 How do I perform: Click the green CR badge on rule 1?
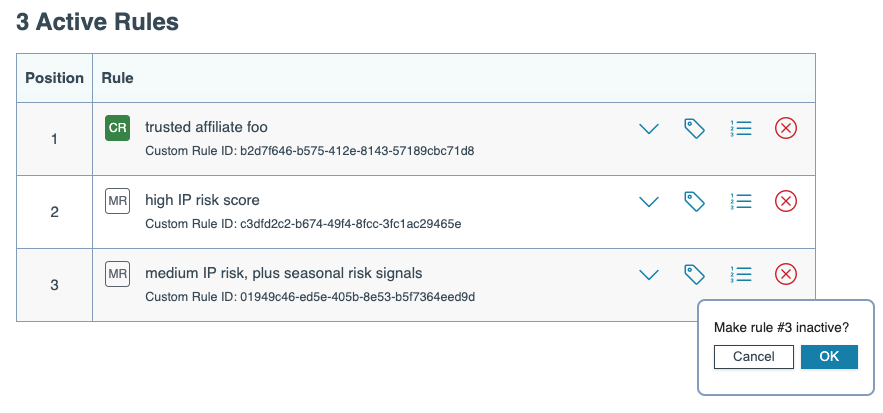click(x=117, y=127)
